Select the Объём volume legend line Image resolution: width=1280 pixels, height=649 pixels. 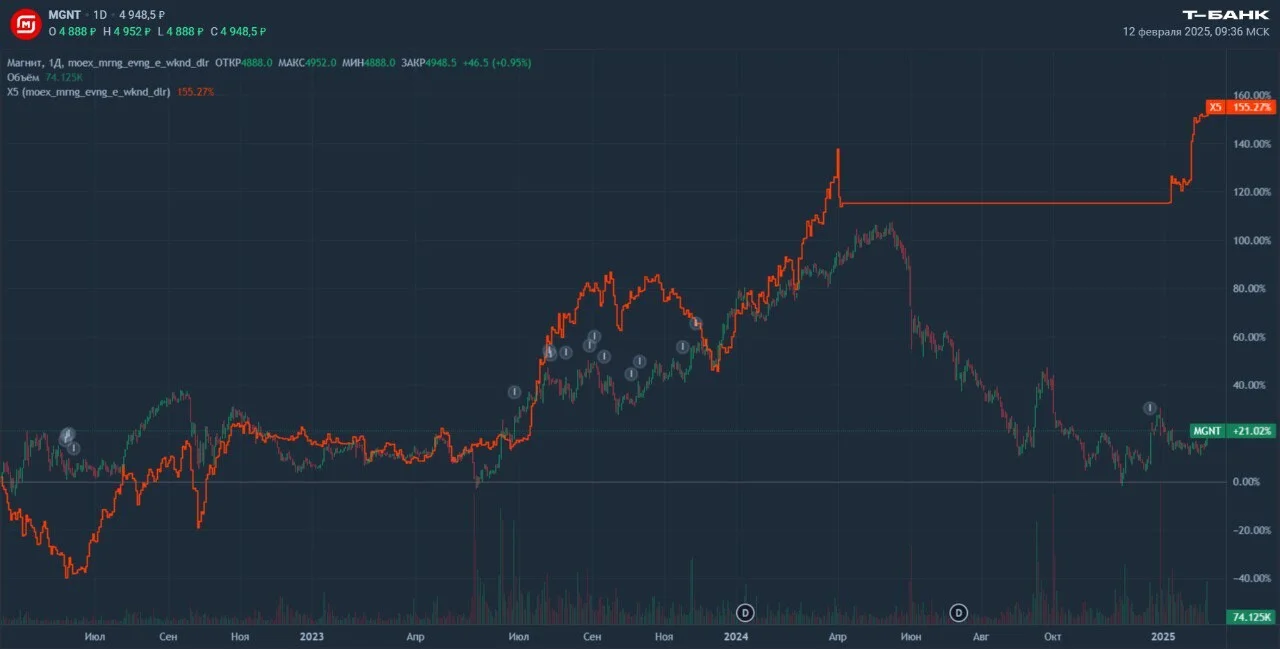coord(45,77)
